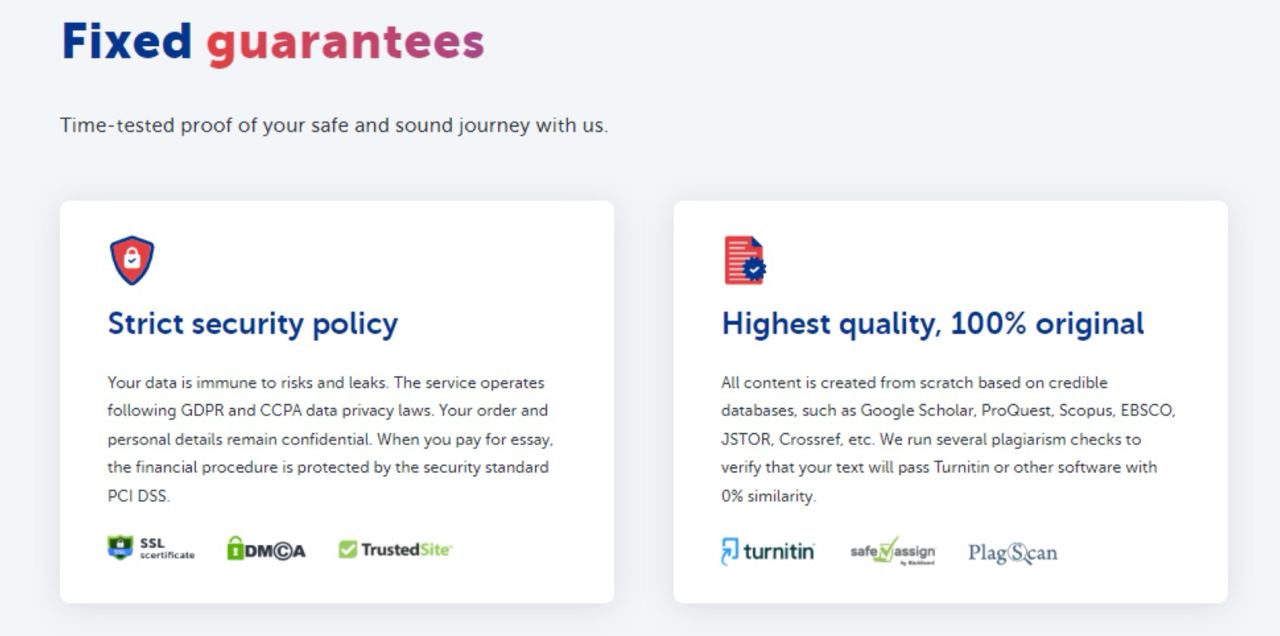Viewport: 1280px width, 636px height.
Task: Click "Google Scholar" in the quality paragraph
Action: point(917,410)
